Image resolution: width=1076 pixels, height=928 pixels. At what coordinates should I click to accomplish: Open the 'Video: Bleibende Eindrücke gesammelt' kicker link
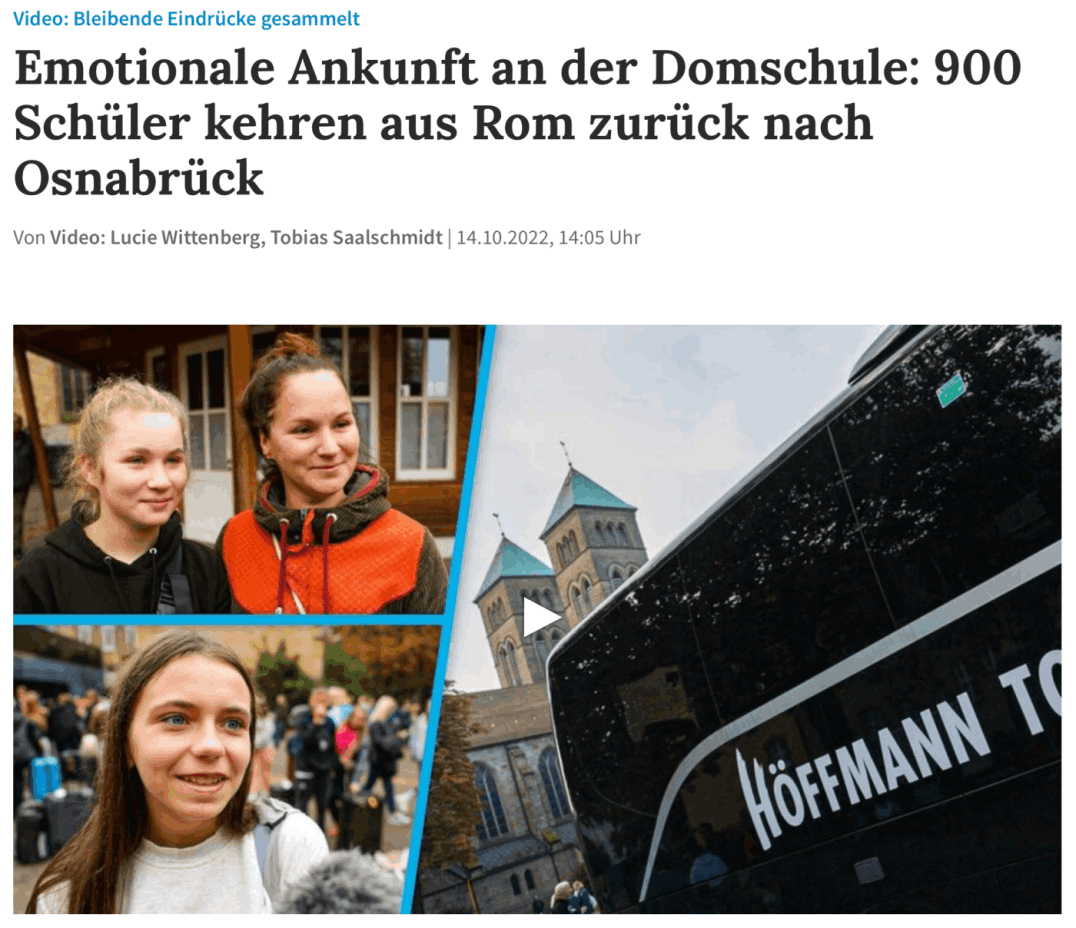pyautogui.click(x=186, y=19)
